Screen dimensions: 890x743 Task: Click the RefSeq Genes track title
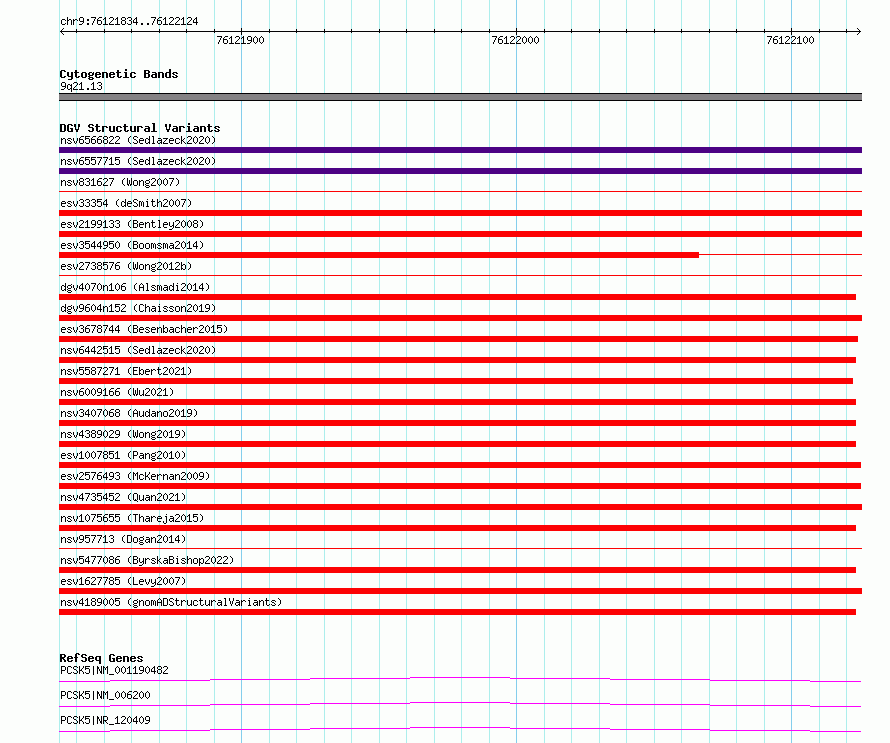(101, 658)
